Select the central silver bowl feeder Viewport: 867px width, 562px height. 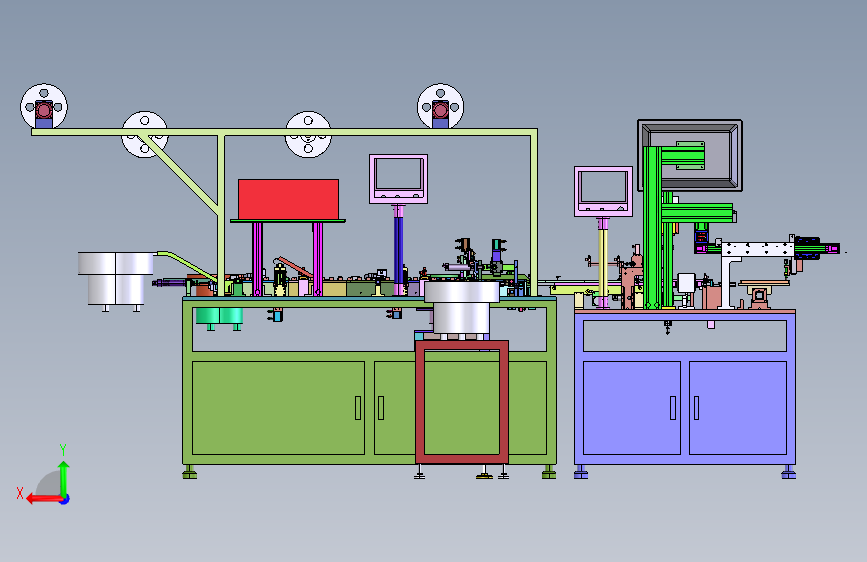(x=462, y=307)
